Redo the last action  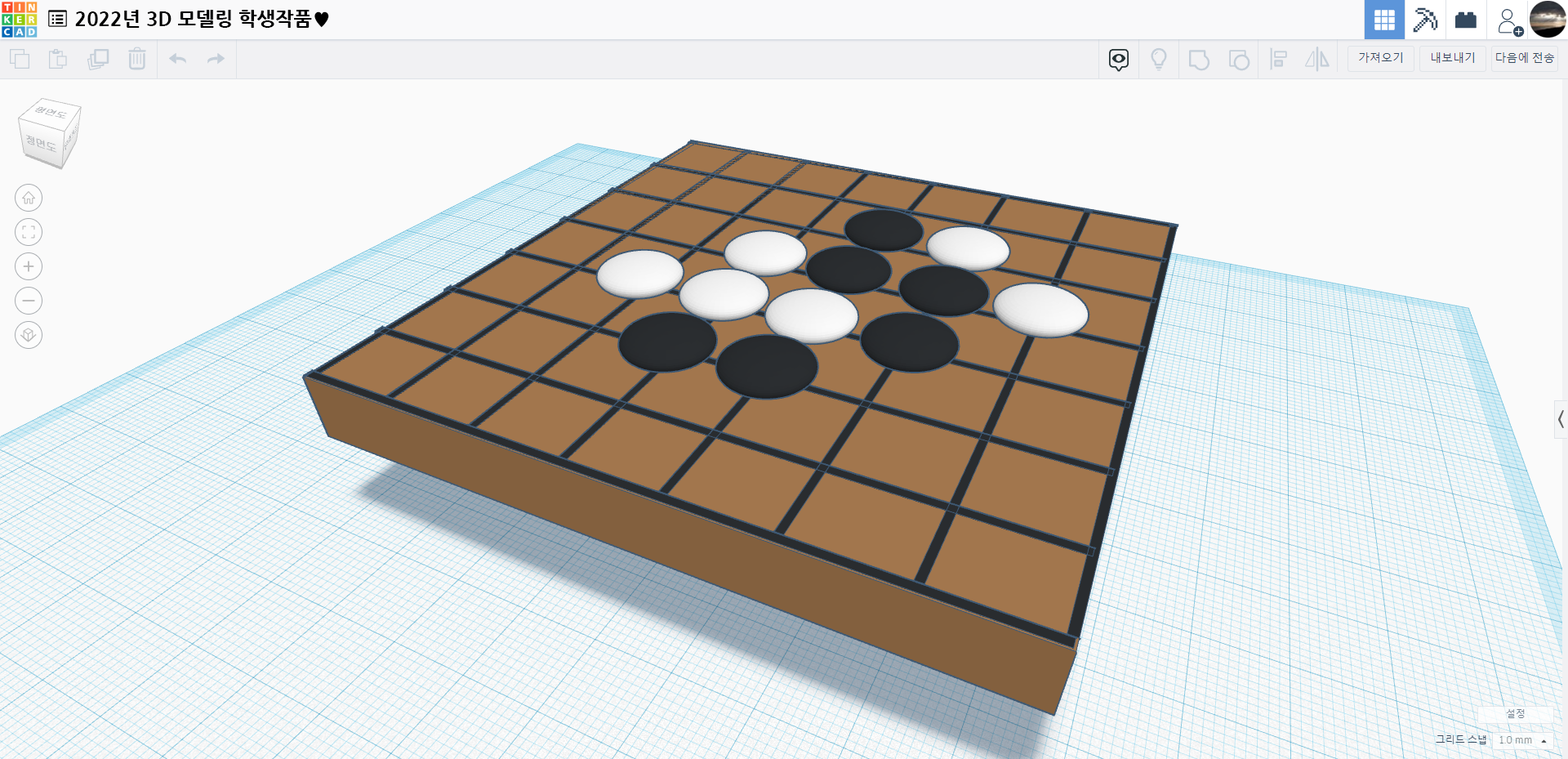click(216, 59)
